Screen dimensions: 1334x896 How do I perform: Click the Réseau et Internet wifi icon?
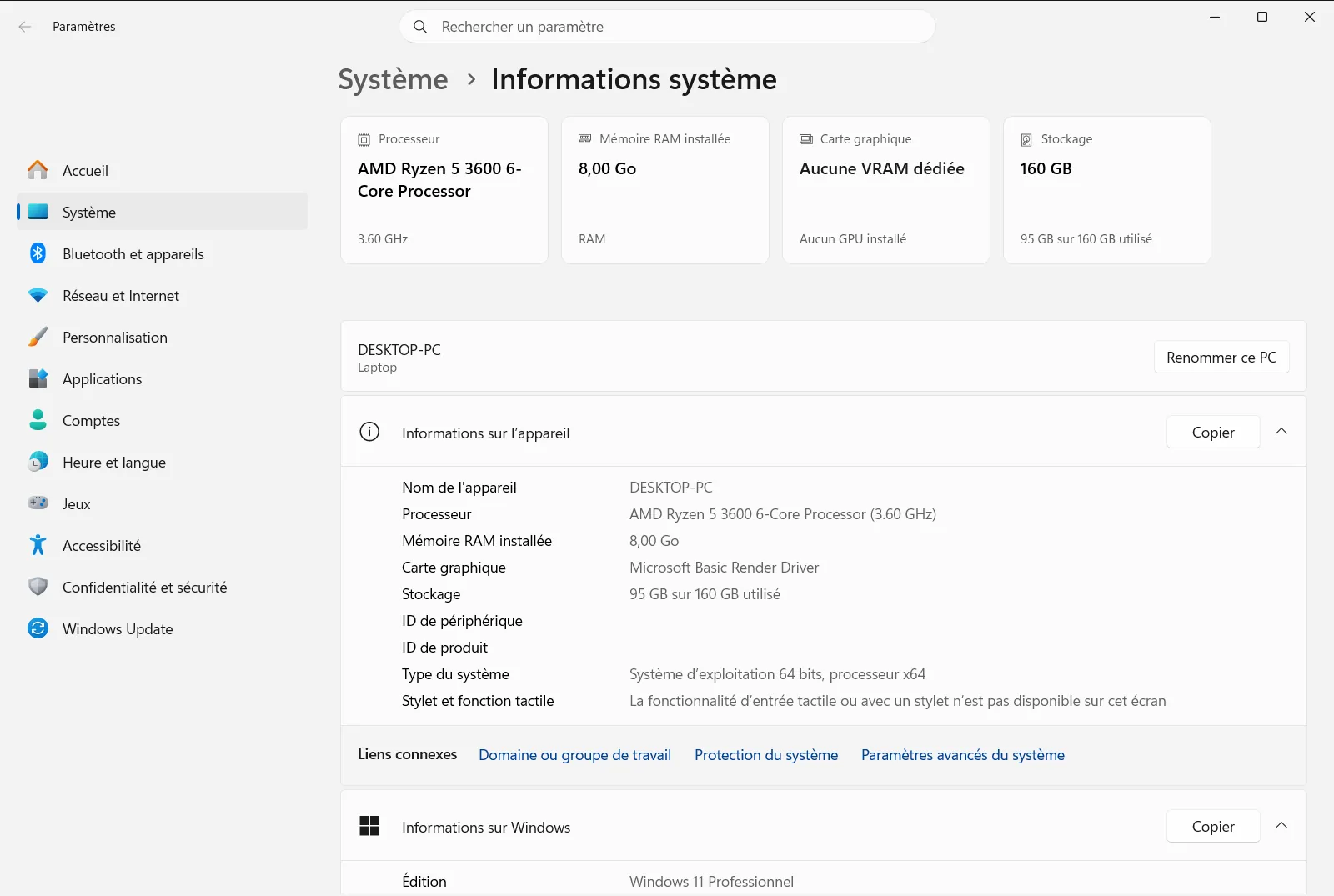point(38,295)
